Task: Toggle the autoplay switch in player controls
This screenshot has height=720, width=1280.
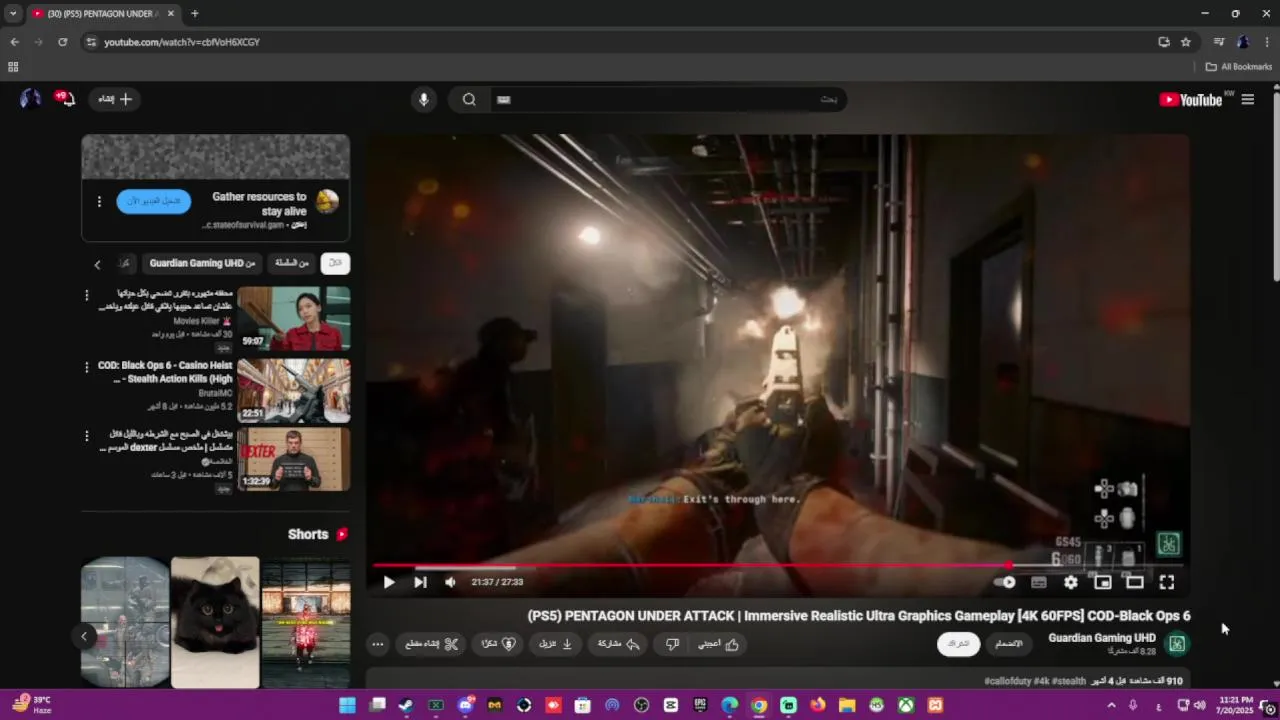Action: (1005, 582)
